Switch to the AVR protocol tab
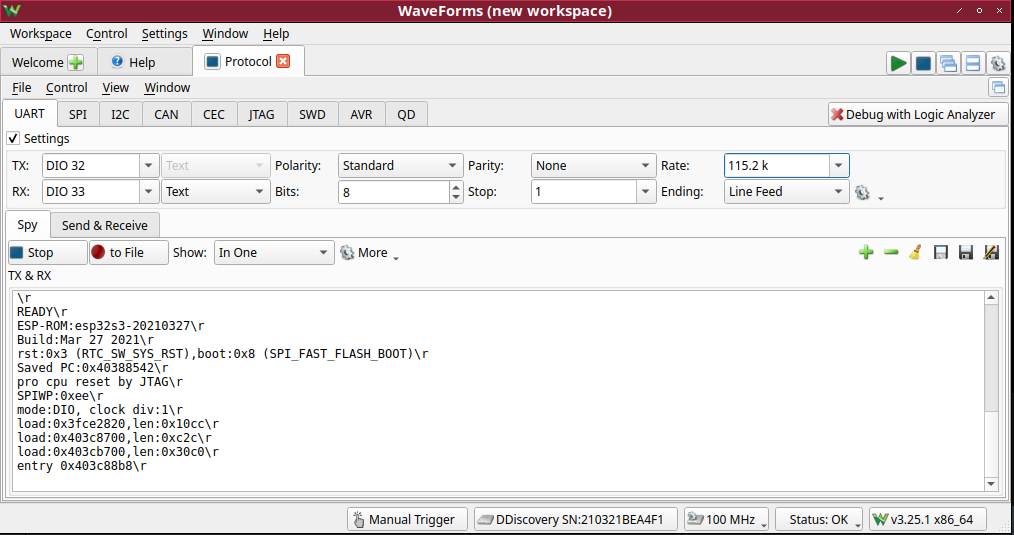The width and height of the screenshot is (1014, 535). click(x=361, y=115)
